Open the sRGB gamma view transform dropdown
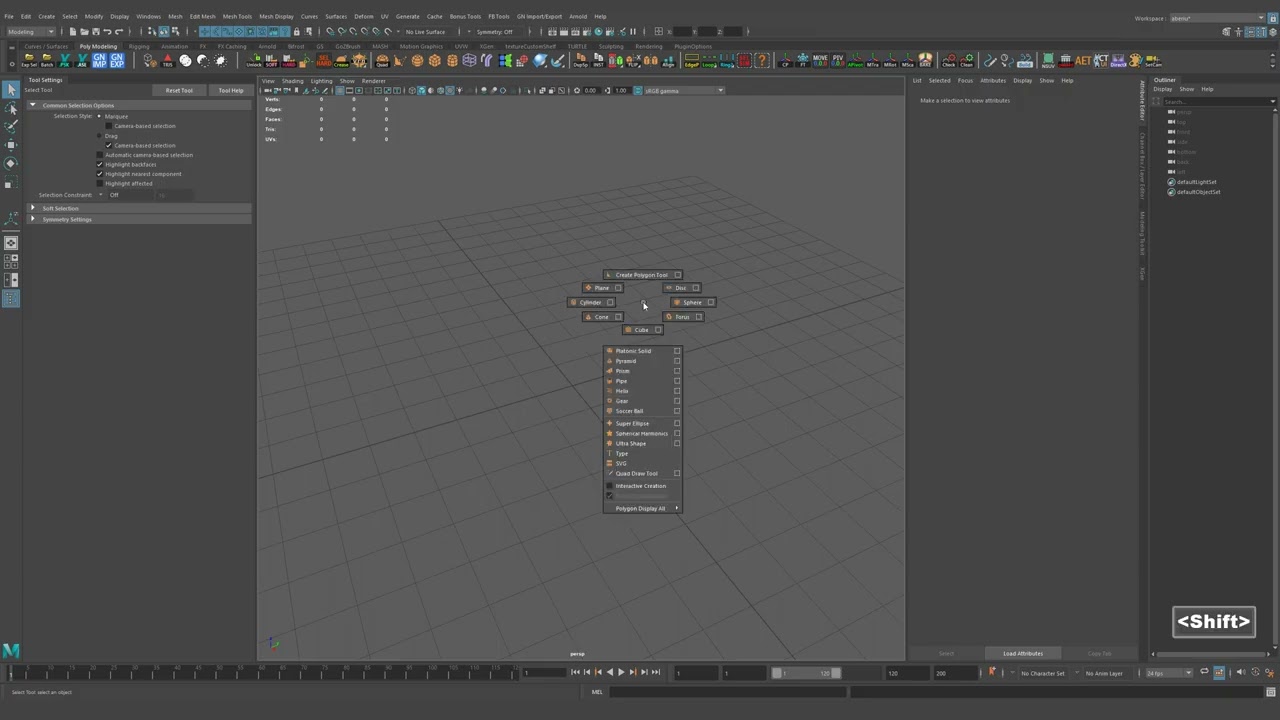1280x720 pixels. tap(686, 90)
